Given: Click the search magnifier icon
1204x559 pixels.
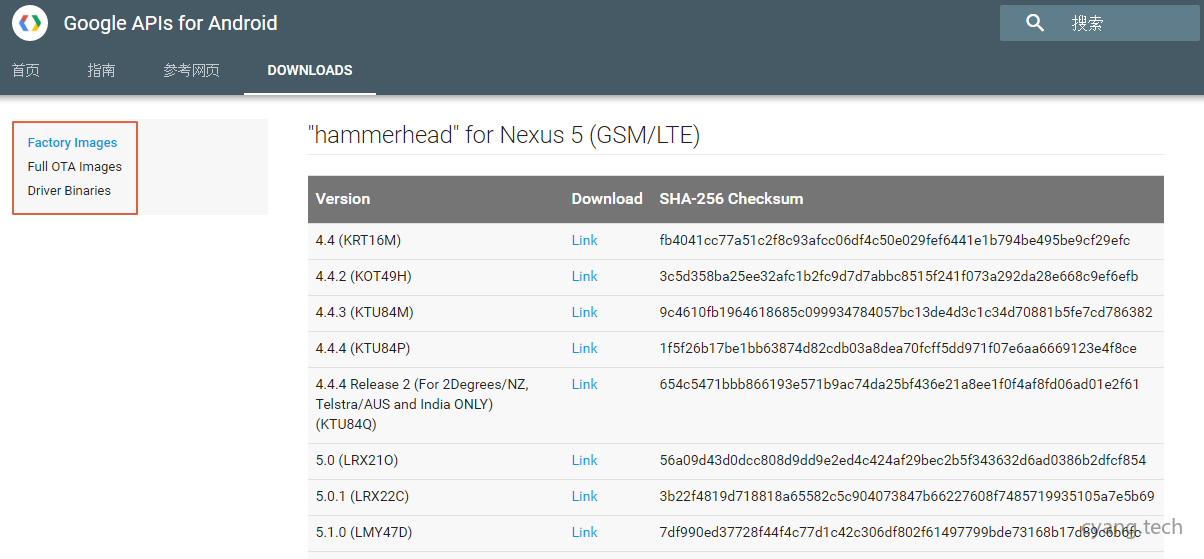Looking at the screenshot, I should click(1035, 23).
